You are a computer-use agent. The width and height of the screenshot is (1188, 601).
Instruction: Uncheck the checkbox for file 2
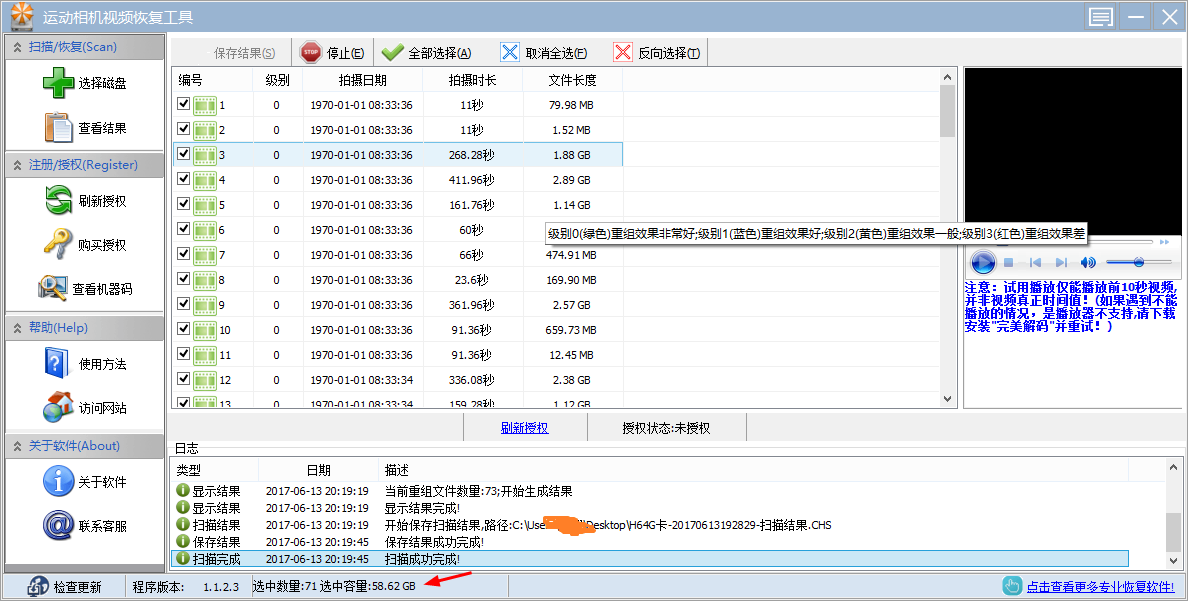coord(183,129)
